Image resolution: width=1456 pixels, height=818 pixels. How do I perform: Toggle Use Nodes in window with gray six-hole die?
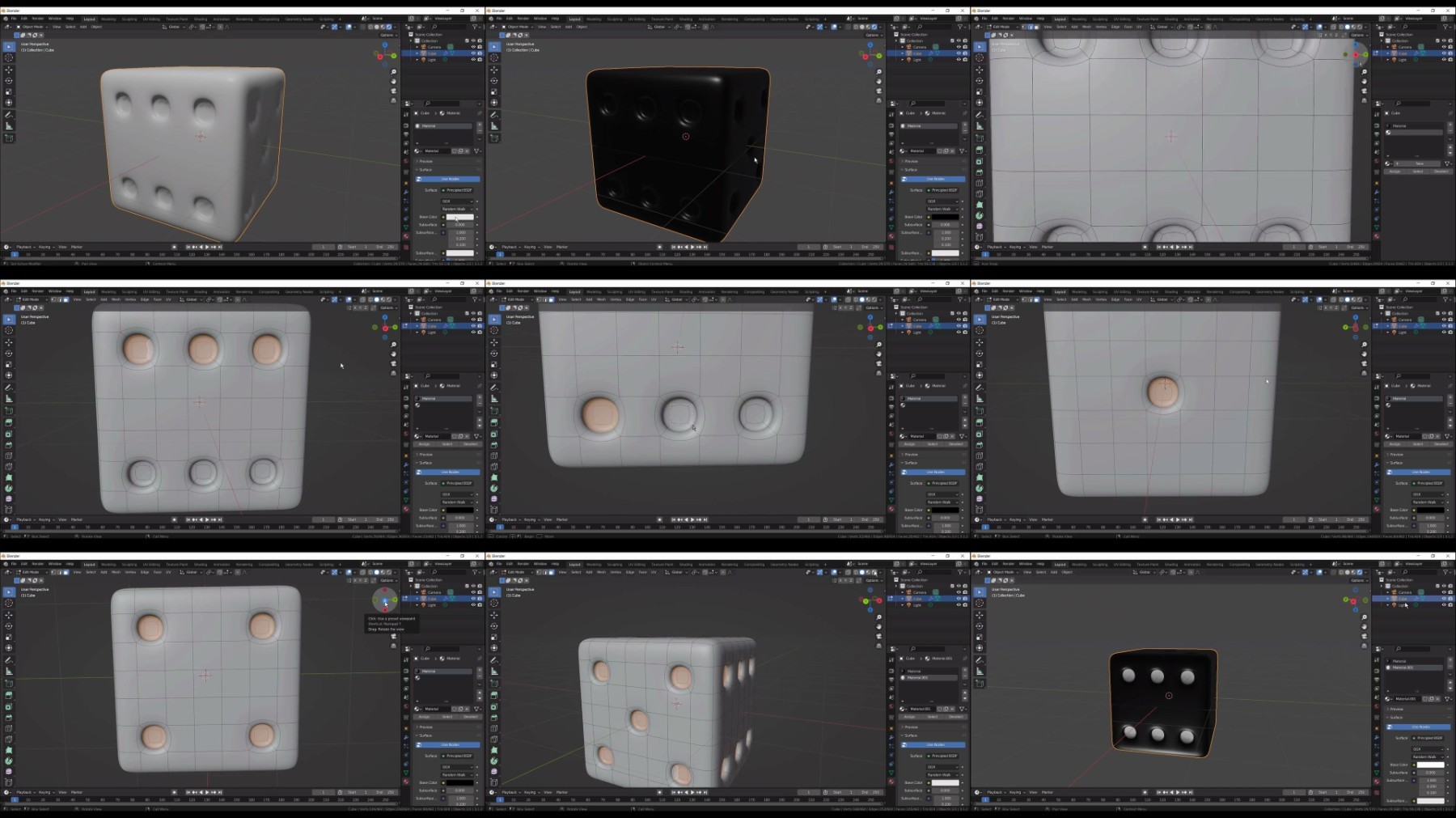pos(450,179)
